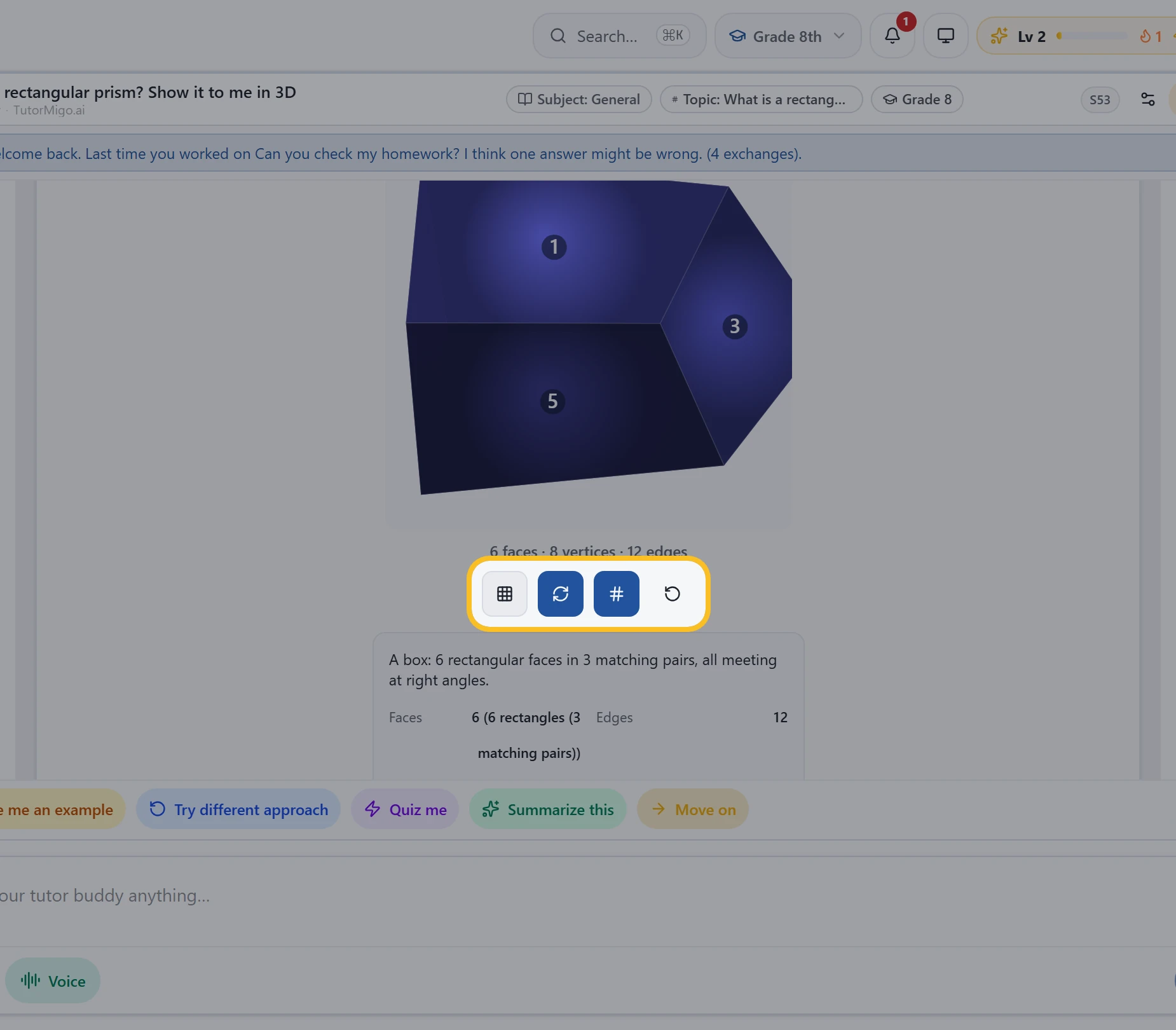Click the S53 session badge
1176x1030 pixels.
pyautogui.click(x=1100, y=100)
